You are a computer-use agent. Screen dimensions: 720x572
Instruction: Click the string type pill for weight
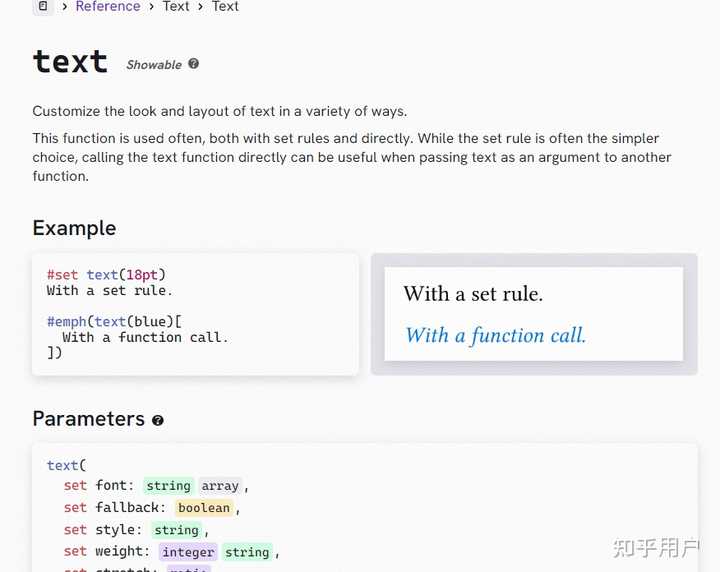[x=247, y=552]
